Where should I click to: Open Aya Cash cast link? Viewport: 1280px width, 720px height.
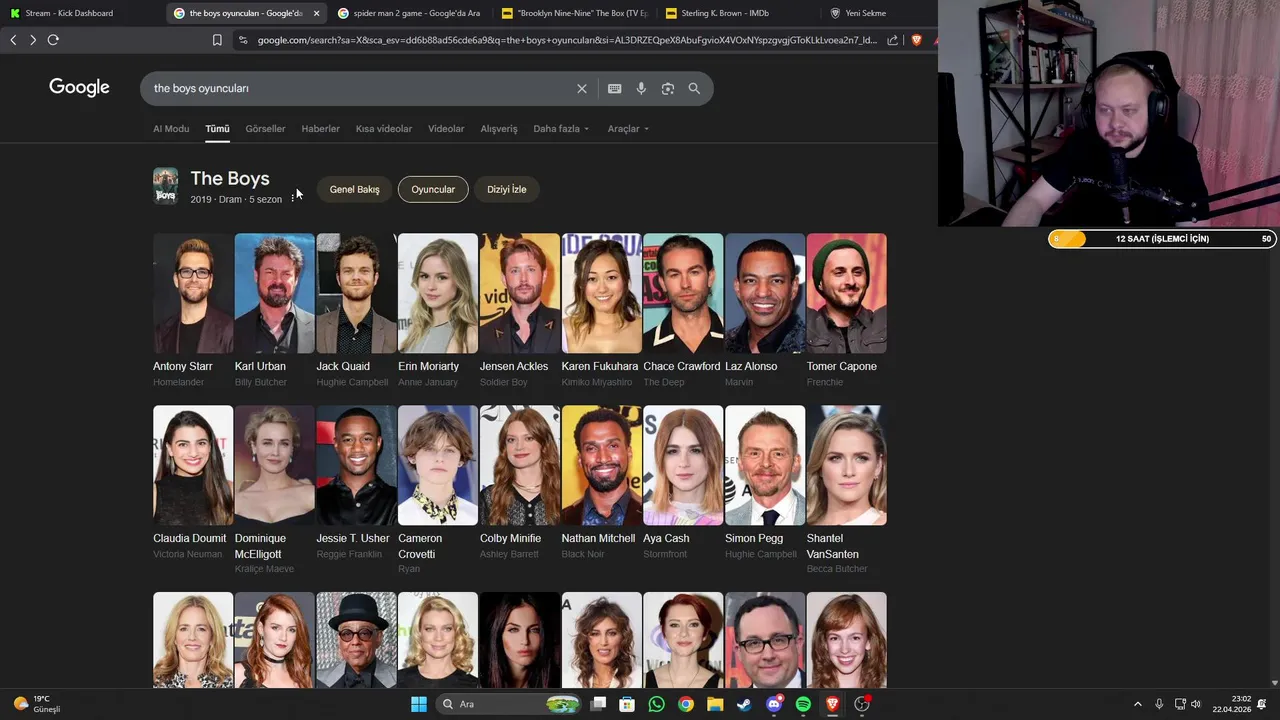[x=683, y=482]
